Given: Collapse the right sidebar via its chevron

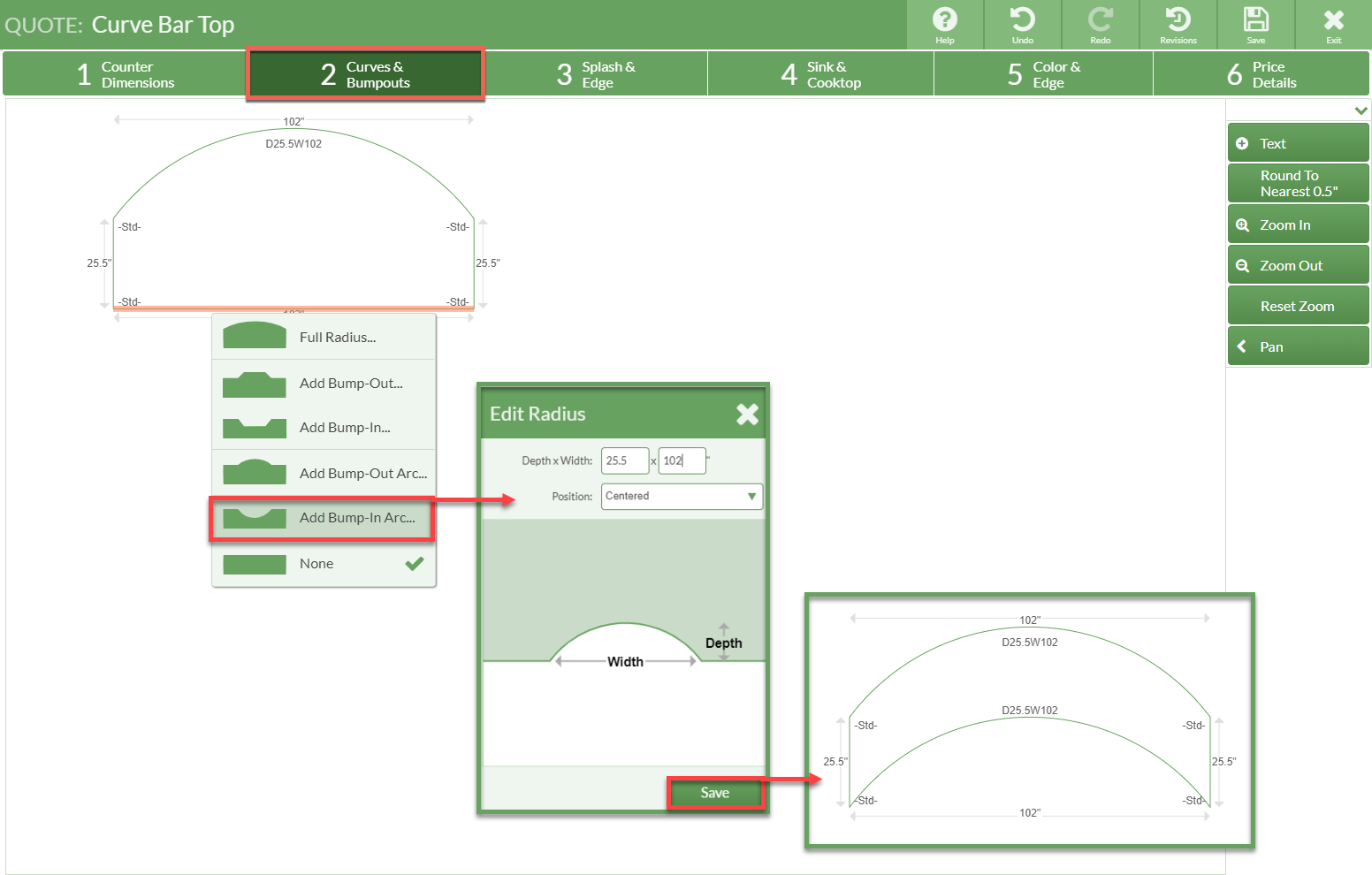Looking at the screenshot, I should click(x=1361, y=110).
